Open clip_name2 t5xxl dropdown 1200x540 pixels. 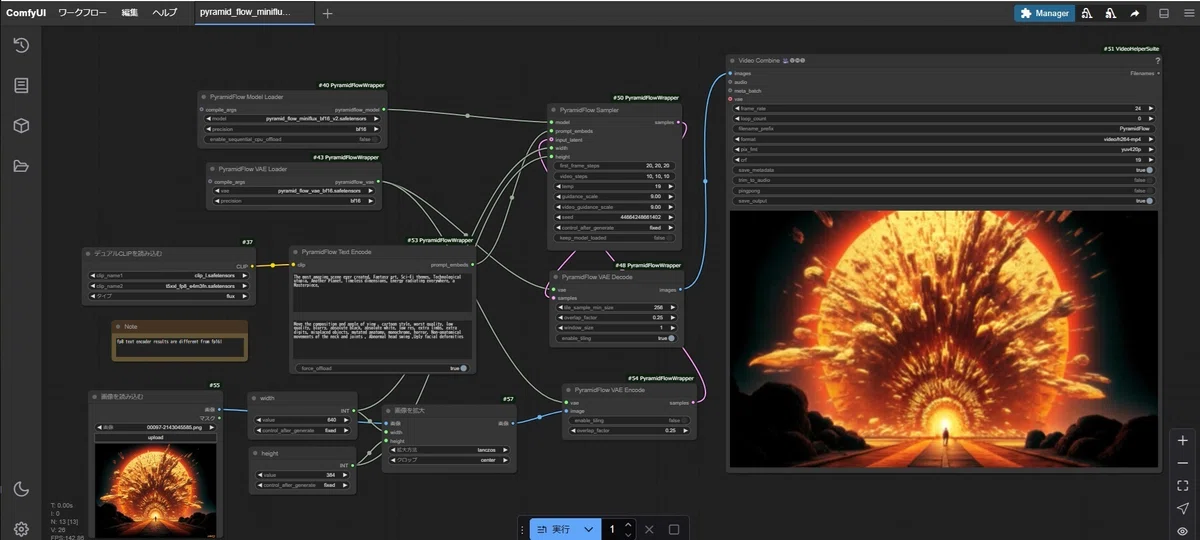point(170,285)
